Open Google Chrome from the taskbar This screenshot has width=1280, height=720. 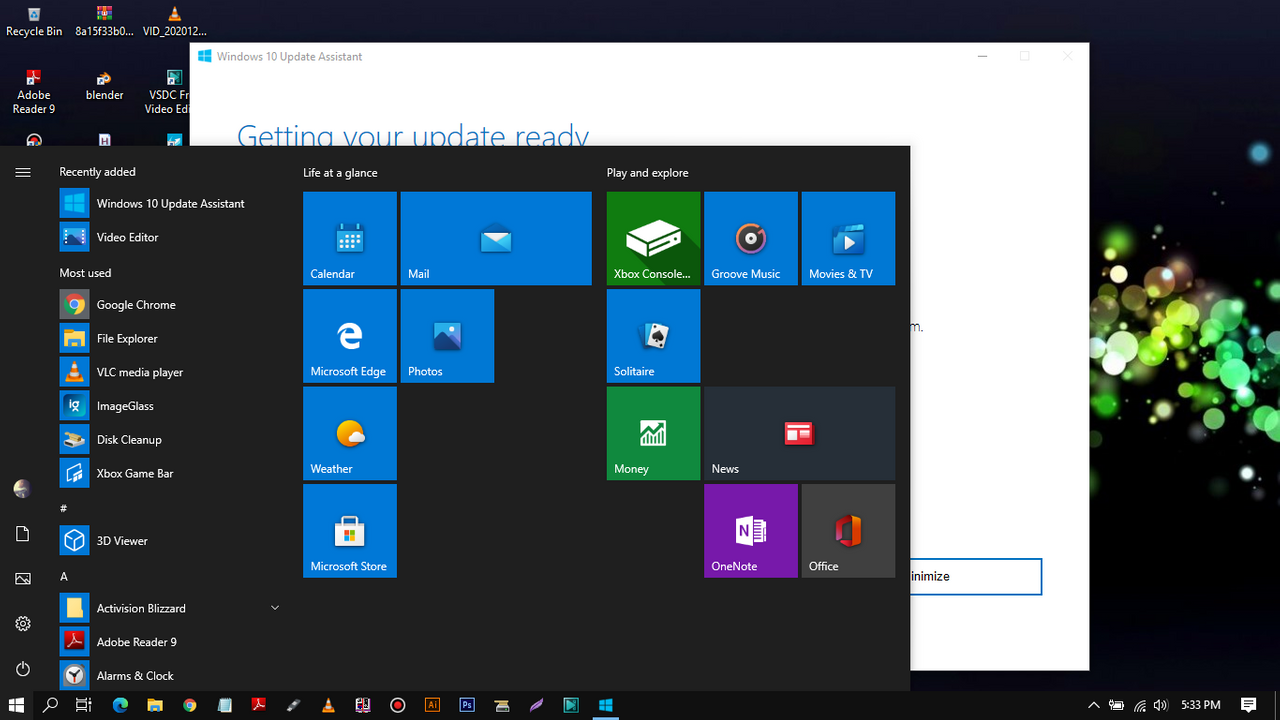[x=190, y=705]
